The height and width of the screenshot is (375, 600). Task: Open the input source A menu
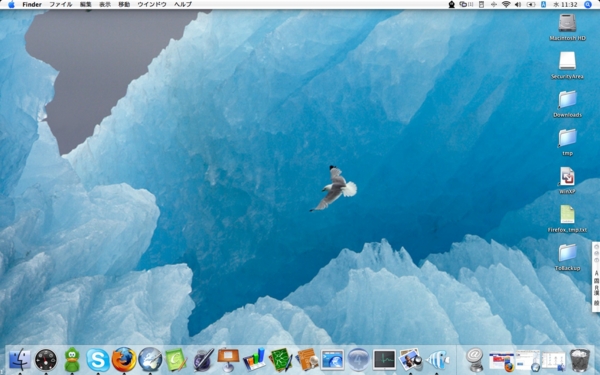[x=543, y=5]
